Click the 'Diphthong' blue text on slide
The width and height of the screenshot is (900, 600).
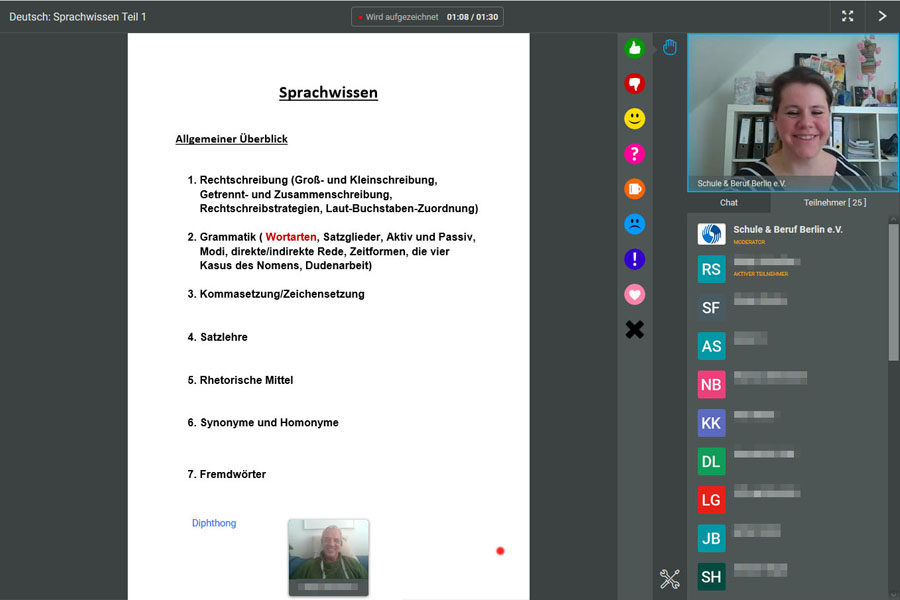(x=214, y=523)
